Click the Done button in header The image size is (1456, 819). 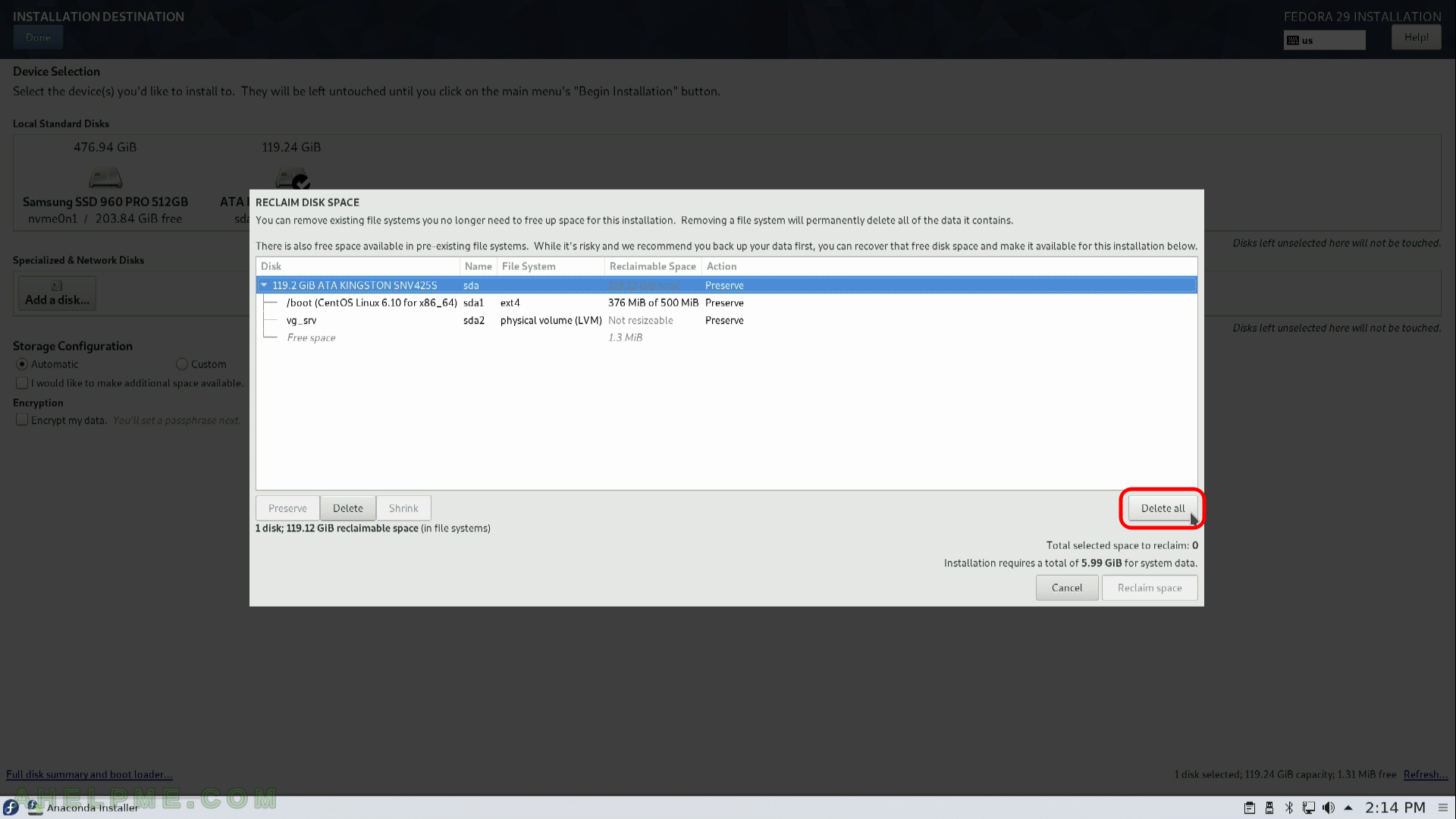tap(38, 37)
